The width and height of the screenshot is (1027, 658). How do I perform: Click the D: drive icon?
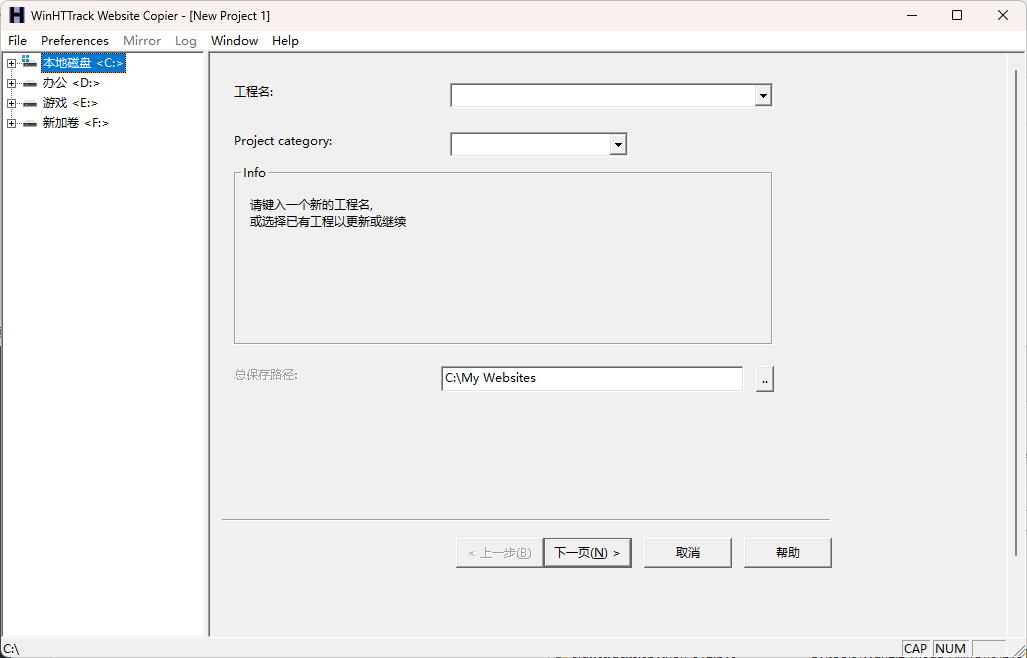tap(29, 84)
